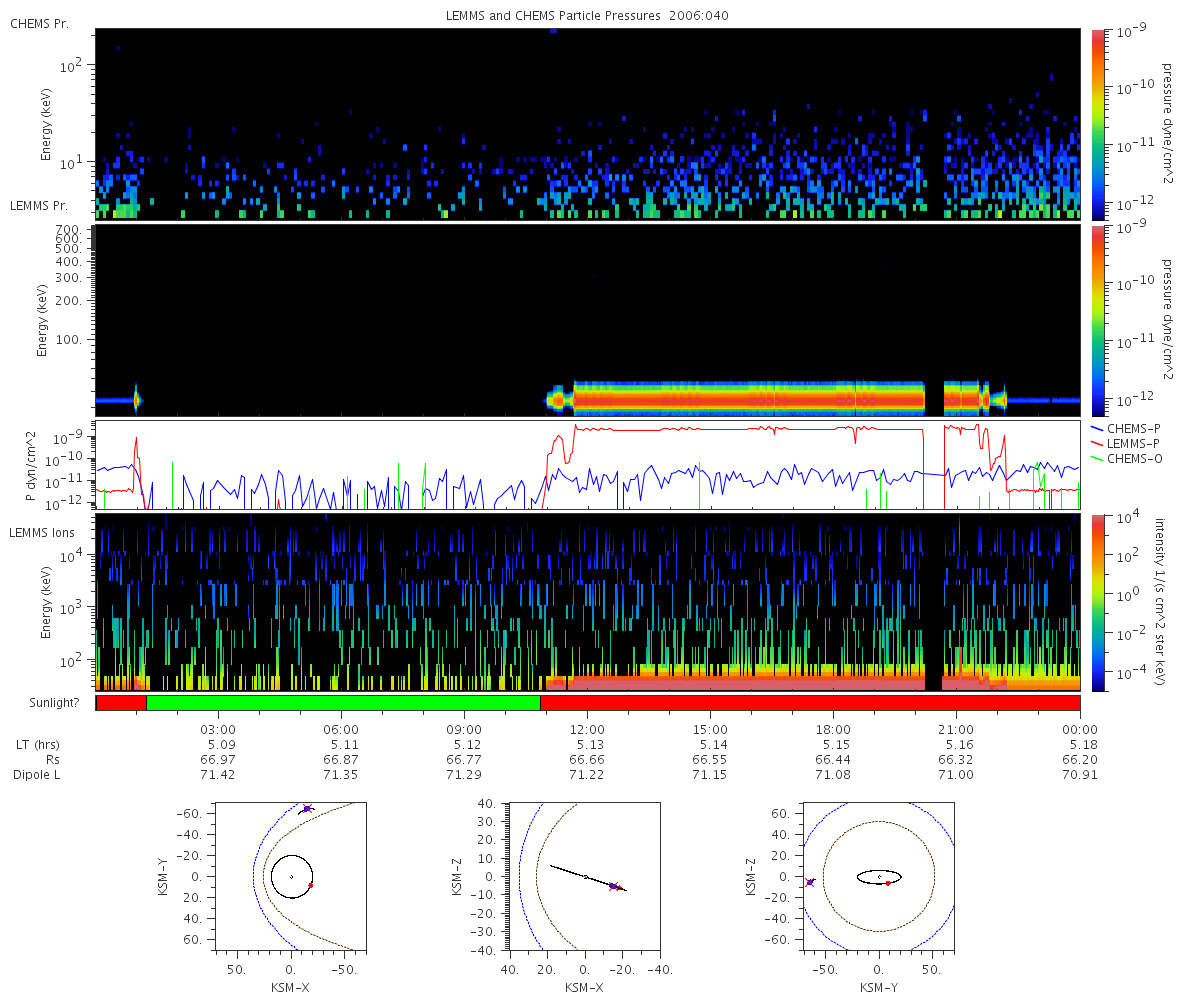Screen dimensions: 1200x1000
Task: Click the CHEMS pressure color bar
Action: point(1098,124)
